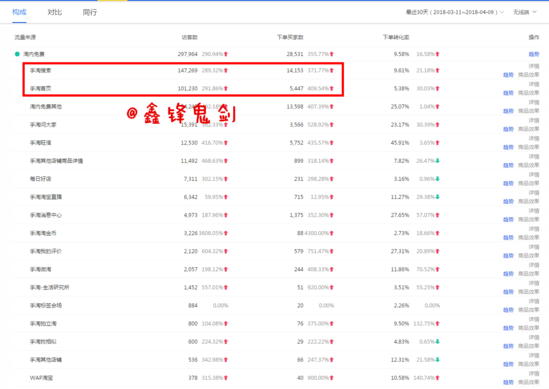Select the 手淘消息中心 source row label
Screen dimensions: 549x389
point(46,215)
